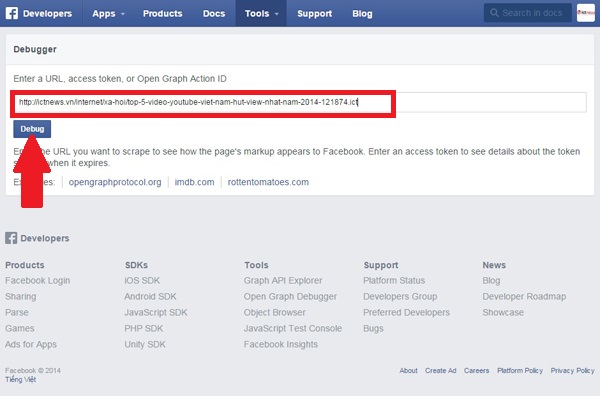This screenshot has height=396, width=600.
Task: Open Platform Status footer link
Action: pos(394,280)
